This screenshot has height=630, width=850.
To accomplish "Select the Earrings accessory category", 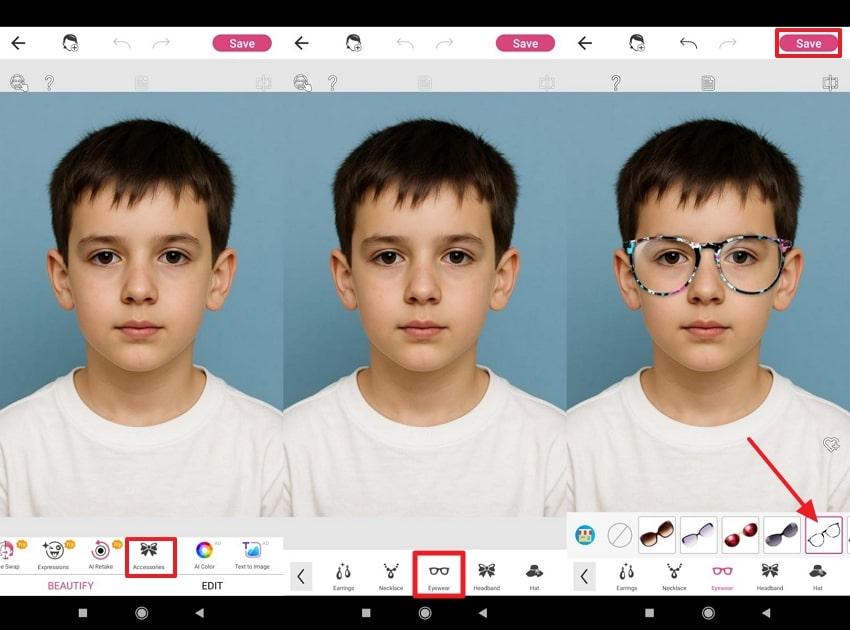I will 343,574.
